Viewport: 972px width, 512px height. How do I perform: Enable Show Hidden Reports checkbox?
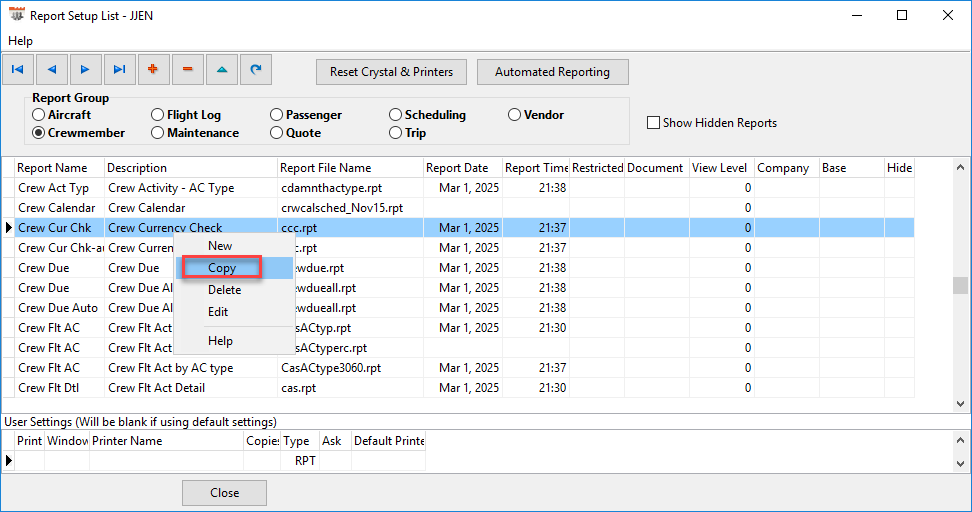point(653,123)
